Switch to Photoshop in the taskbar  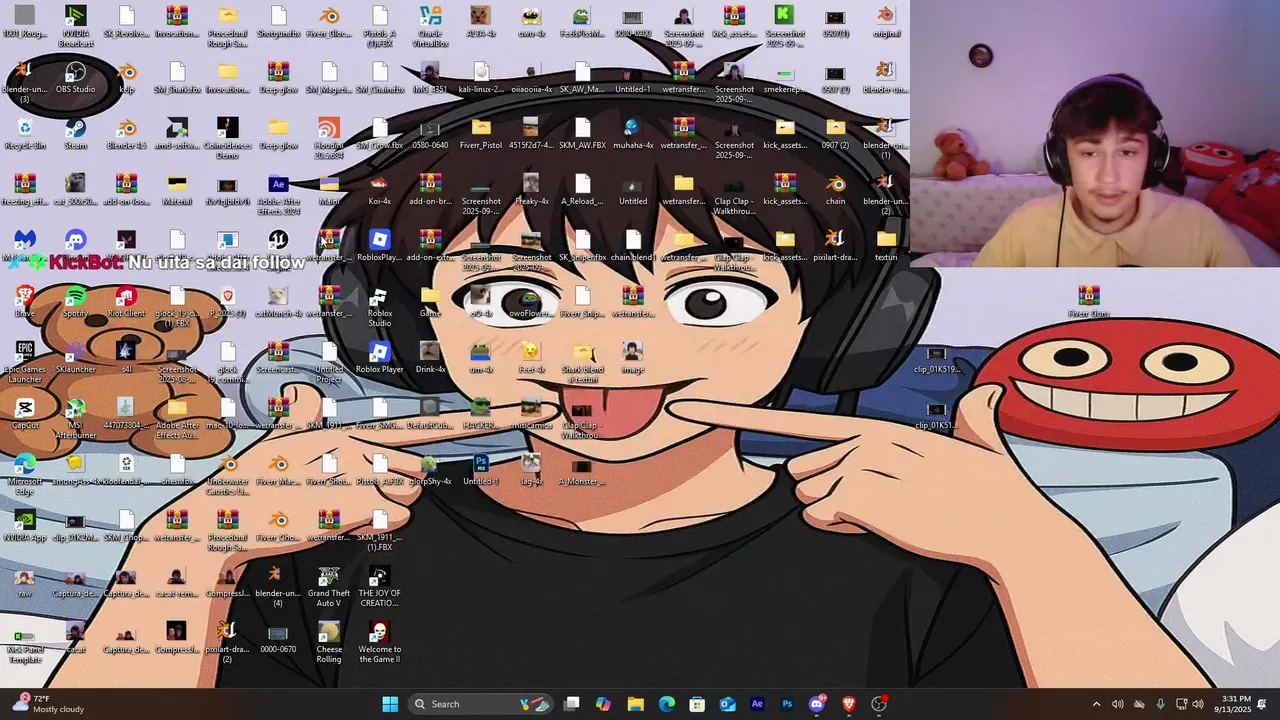tap(787, 704)
